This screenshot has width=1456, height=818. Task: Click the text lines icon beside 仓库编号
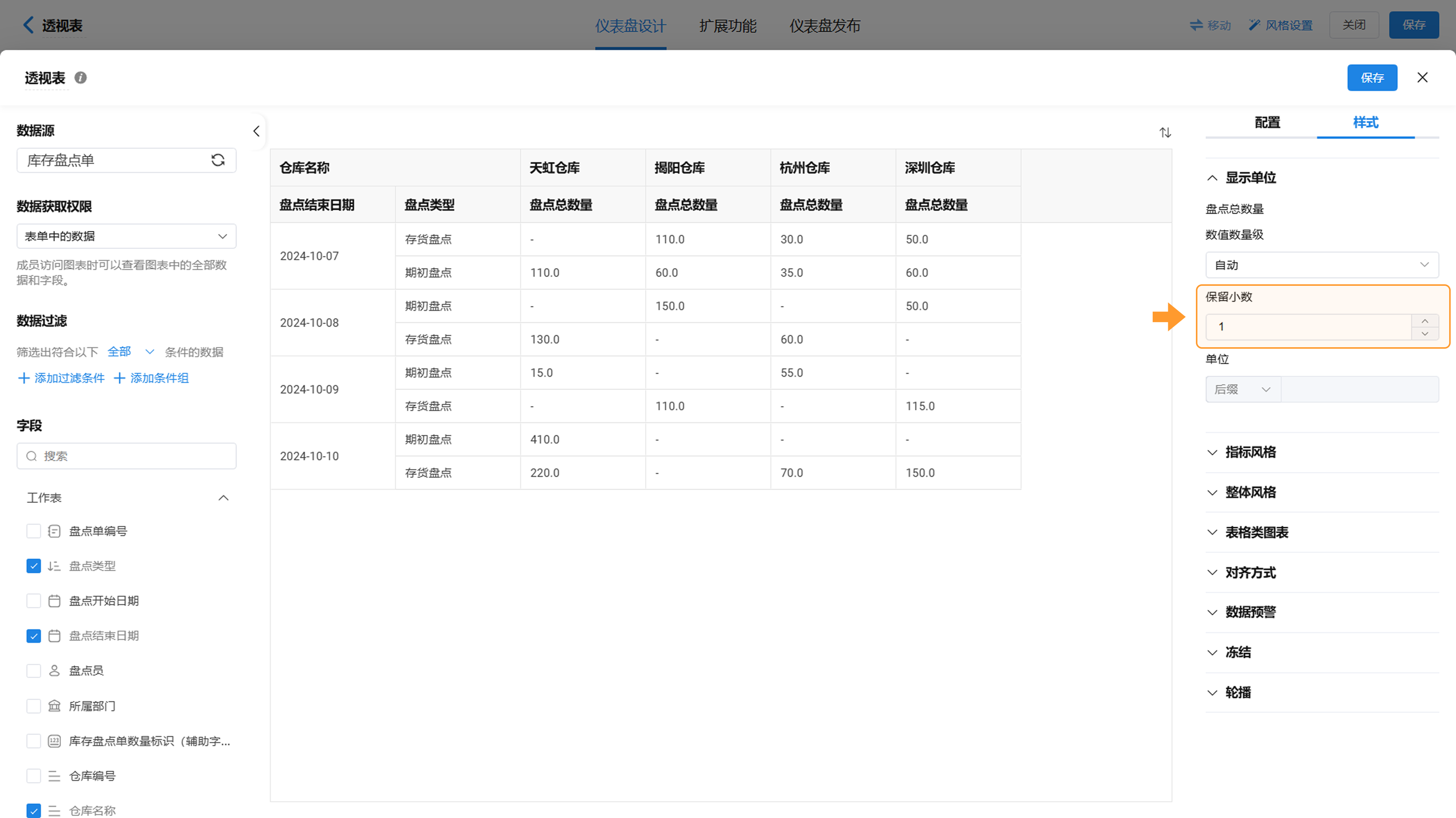pyautogui.click(x=54, y=776)
